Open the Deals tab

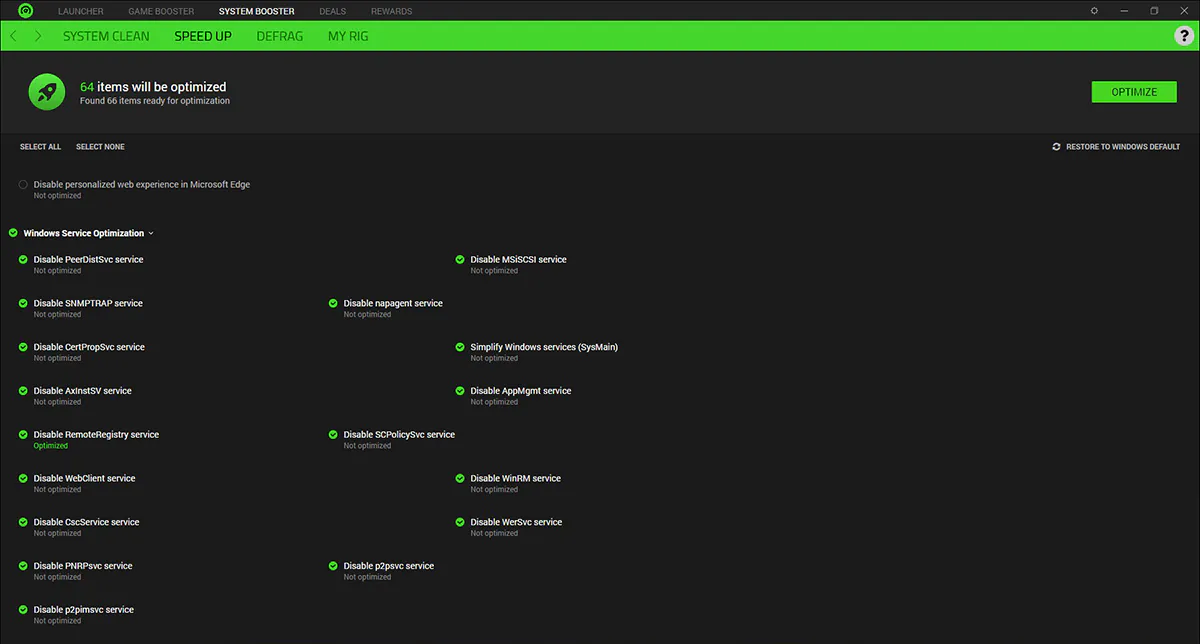[x=333, y=11]
